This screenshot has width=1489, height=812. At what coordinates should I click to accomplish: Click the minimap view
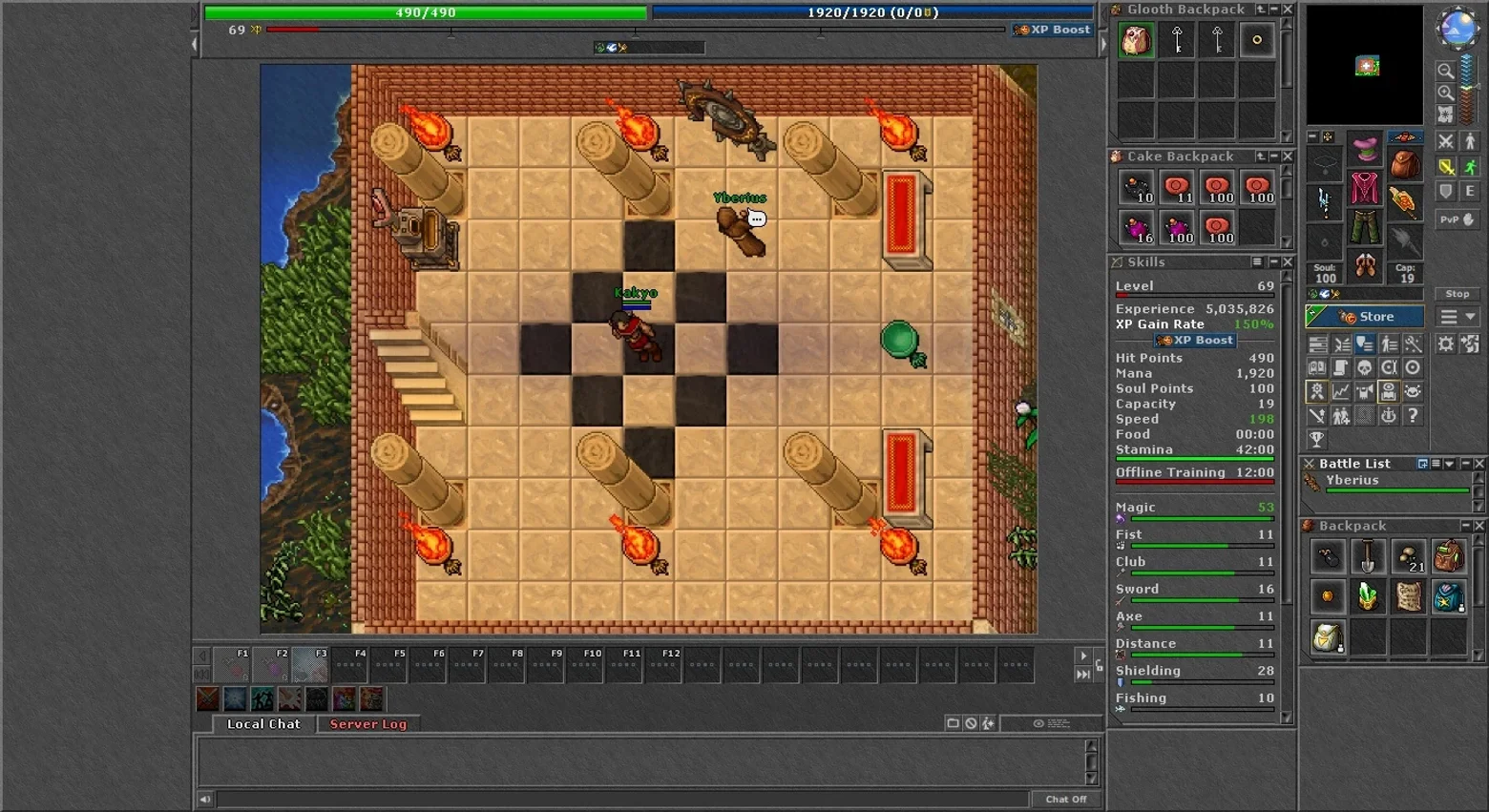[x=1365, y=65]
